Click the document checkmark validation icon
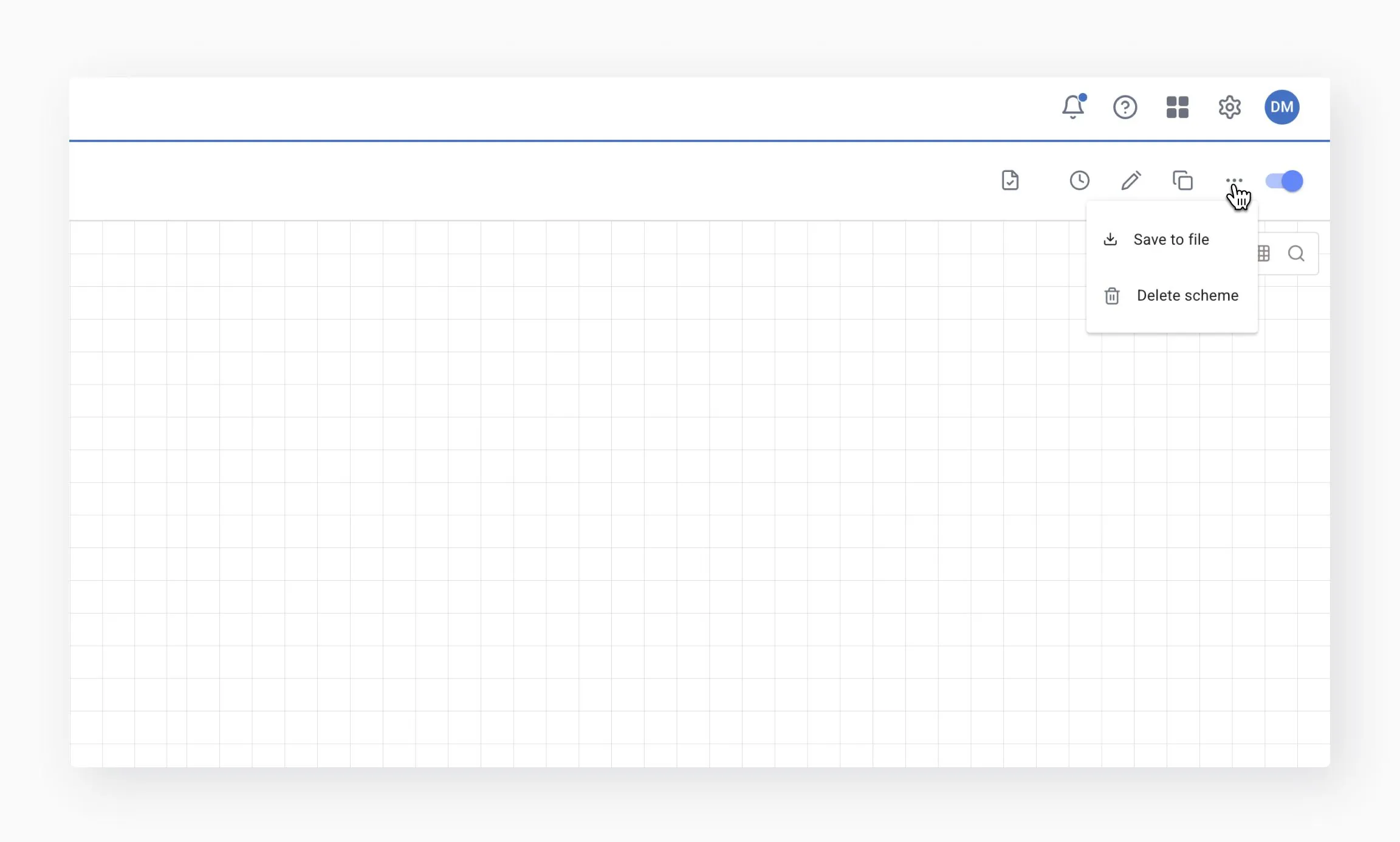The width and height of the screenshot is (1400, 842). tap(1010, 180)
